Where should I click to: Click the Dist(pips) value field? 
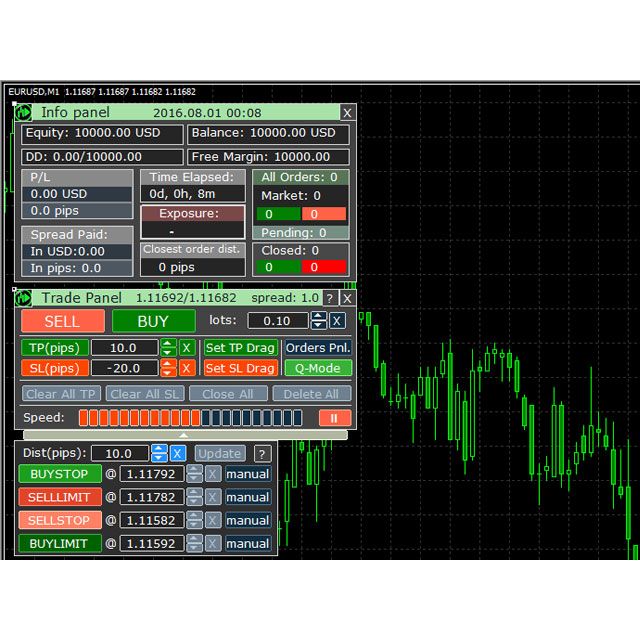click(119, 453)
